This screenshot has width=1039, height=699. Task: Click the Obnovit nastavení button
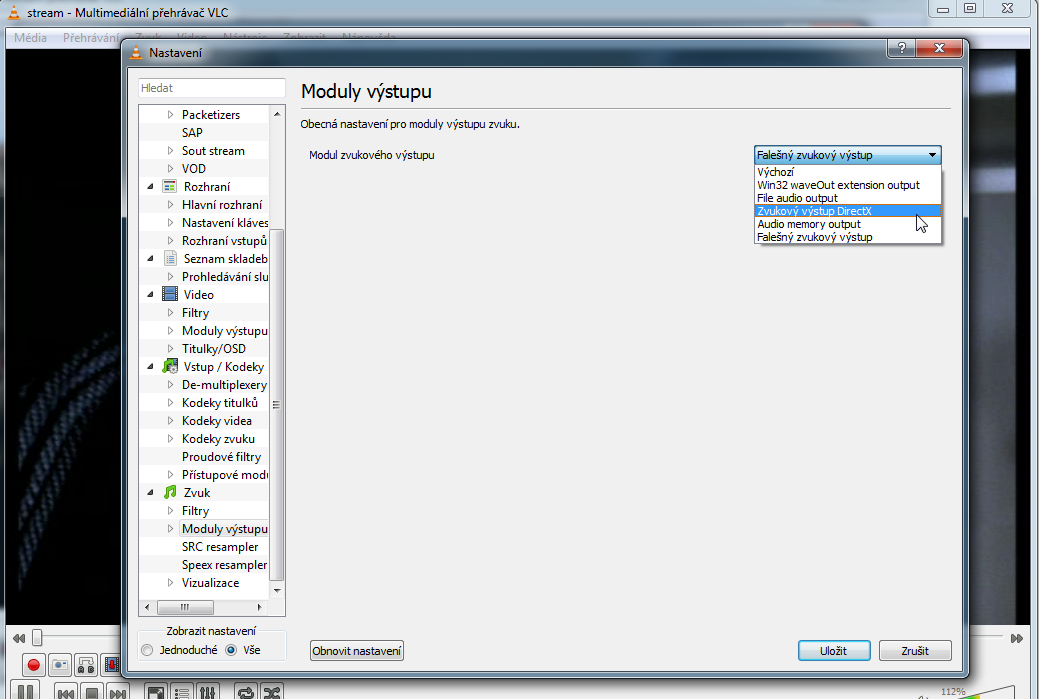[356, 651]
